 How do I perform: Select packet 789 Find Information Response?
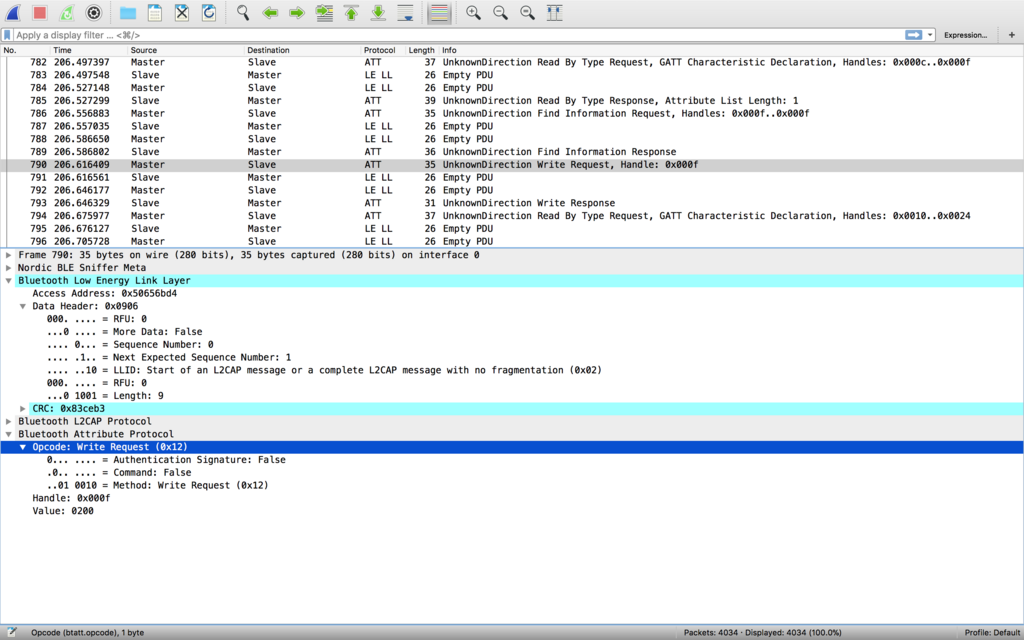512,152
